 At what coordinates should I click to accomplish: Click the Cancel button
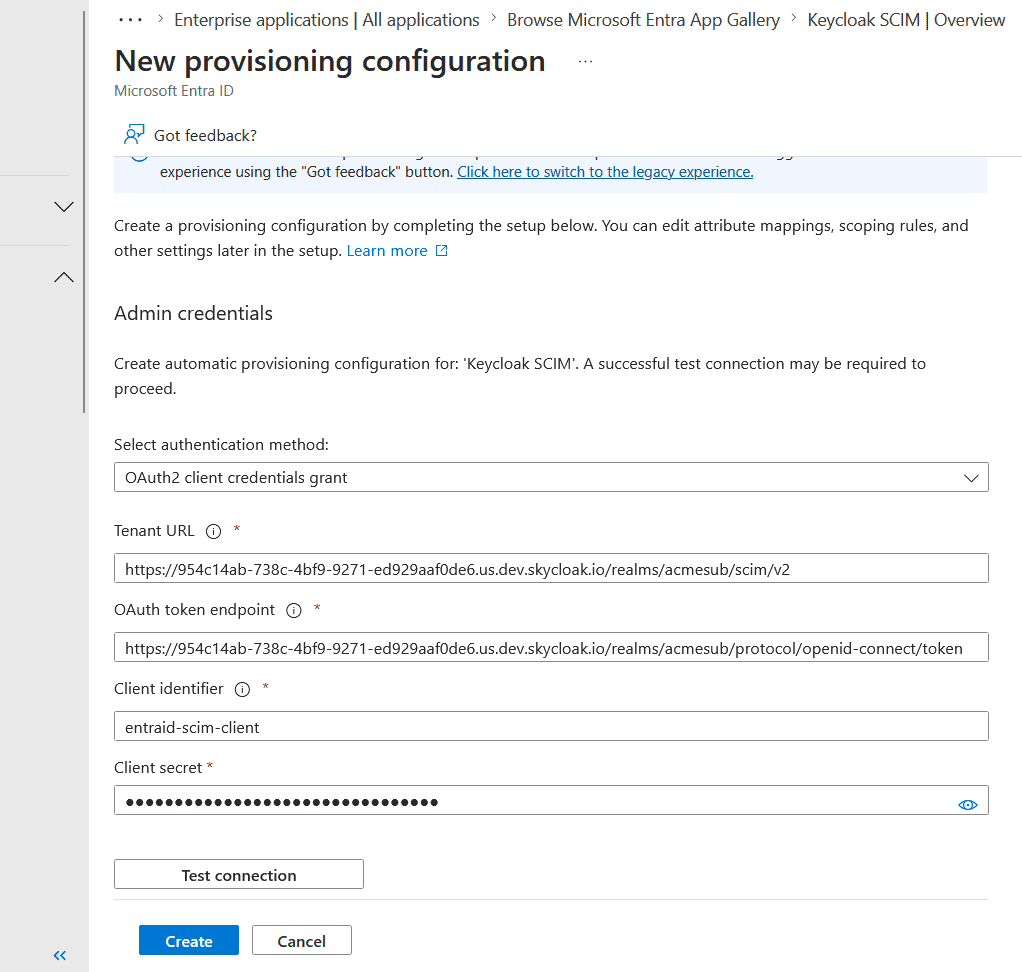pos(301,940)
